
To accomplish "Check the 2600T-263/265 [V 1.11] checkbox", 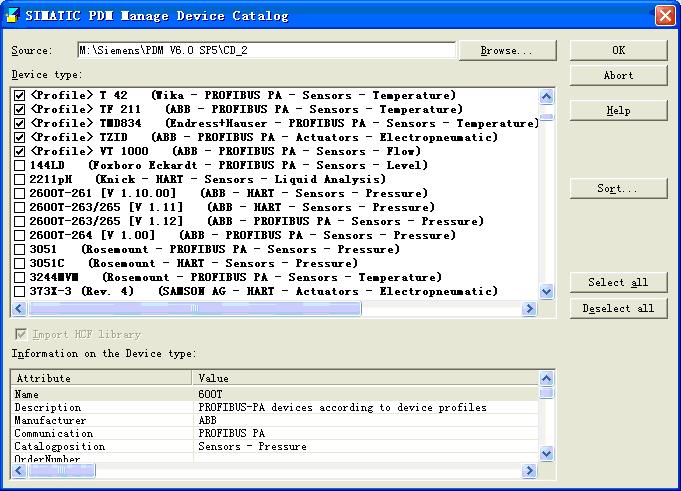I will pyautogui.click(x=20, y=207).
